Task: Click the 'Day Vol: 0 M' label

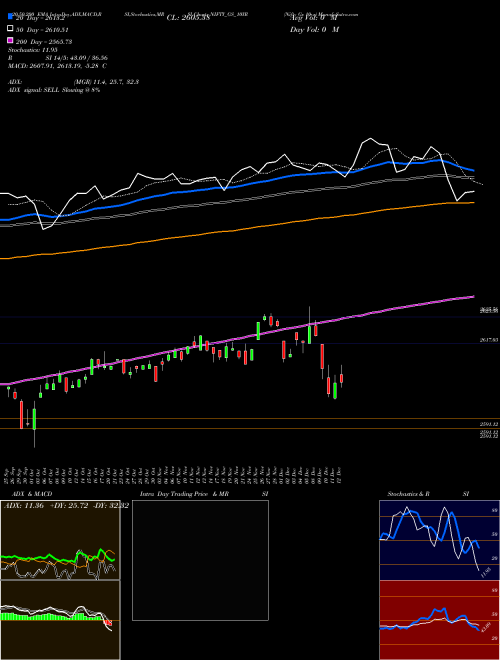Action: pos(314,29)
